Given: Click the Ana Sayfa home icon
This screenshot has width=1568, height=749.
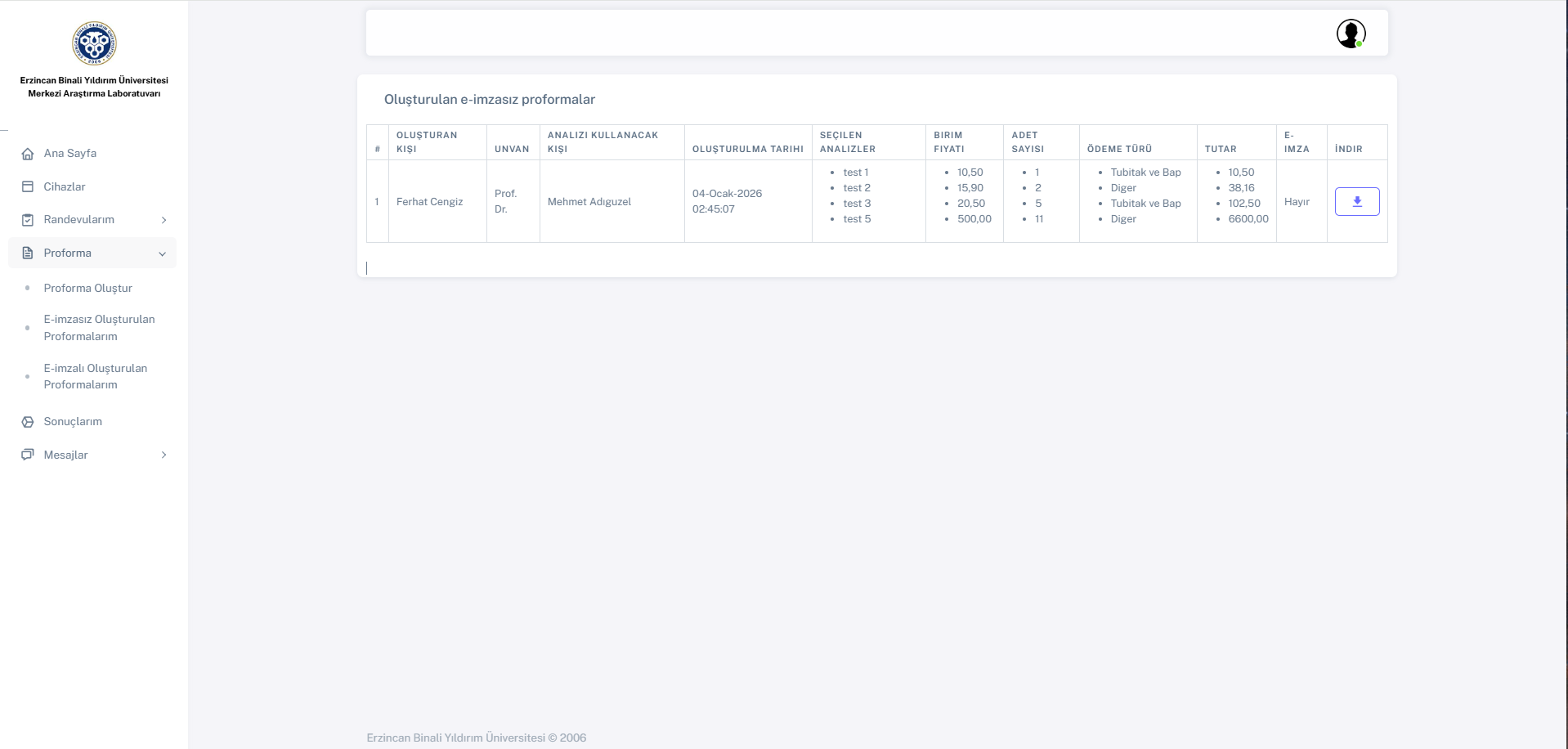Looking at the screenshot, I should coord(28,154).
